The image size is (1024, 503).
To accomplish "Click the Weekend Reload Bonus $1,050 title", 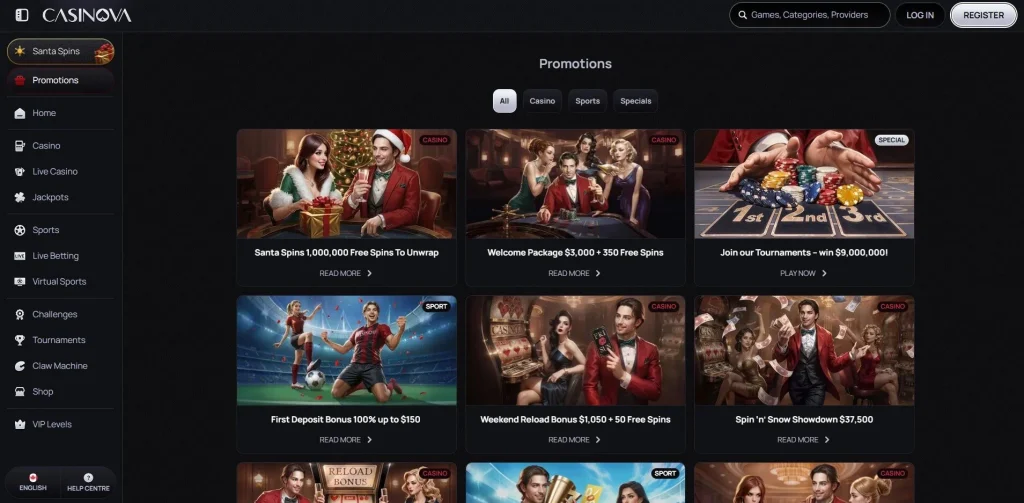I will 575,419.
